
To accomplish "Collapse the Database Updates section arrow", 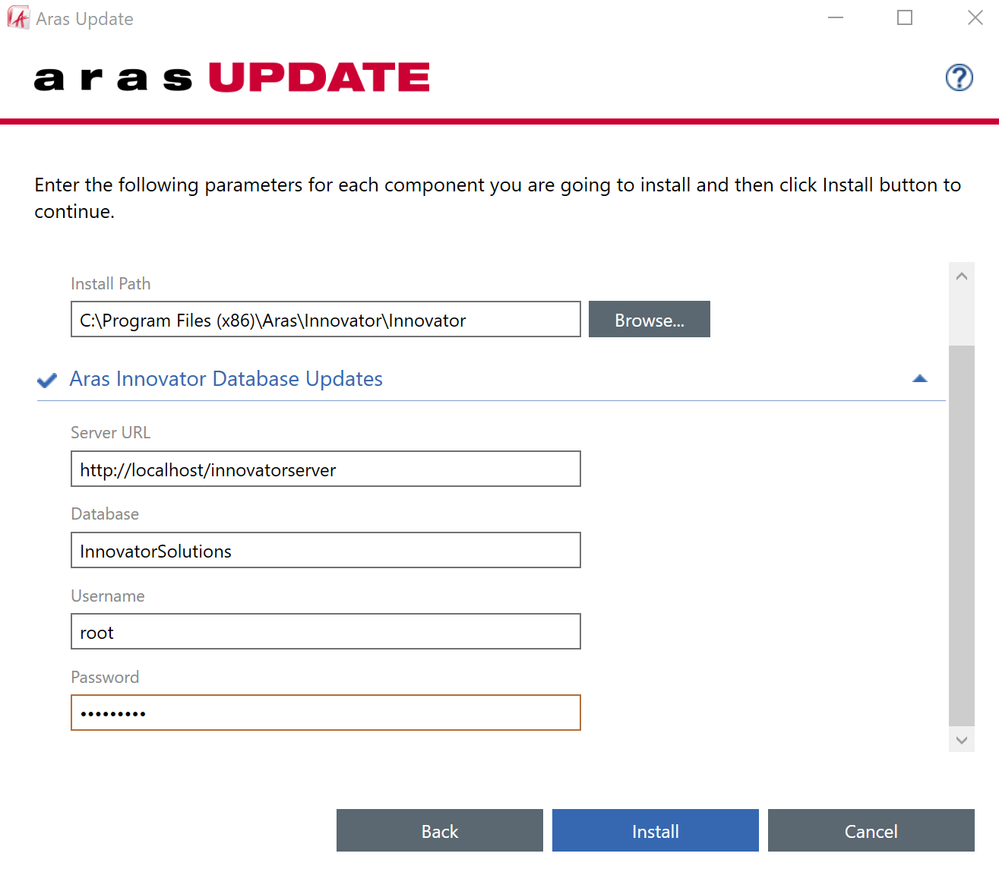I will tap(920, 379).
